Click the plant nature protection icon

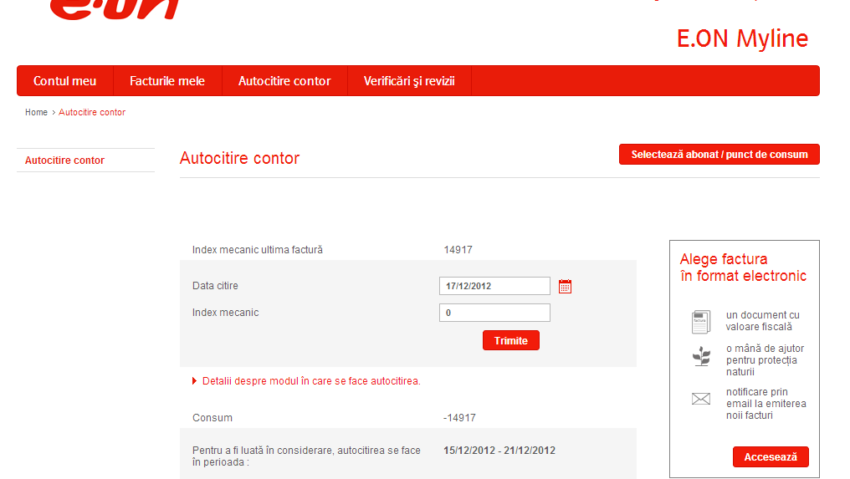coord(701,357)
